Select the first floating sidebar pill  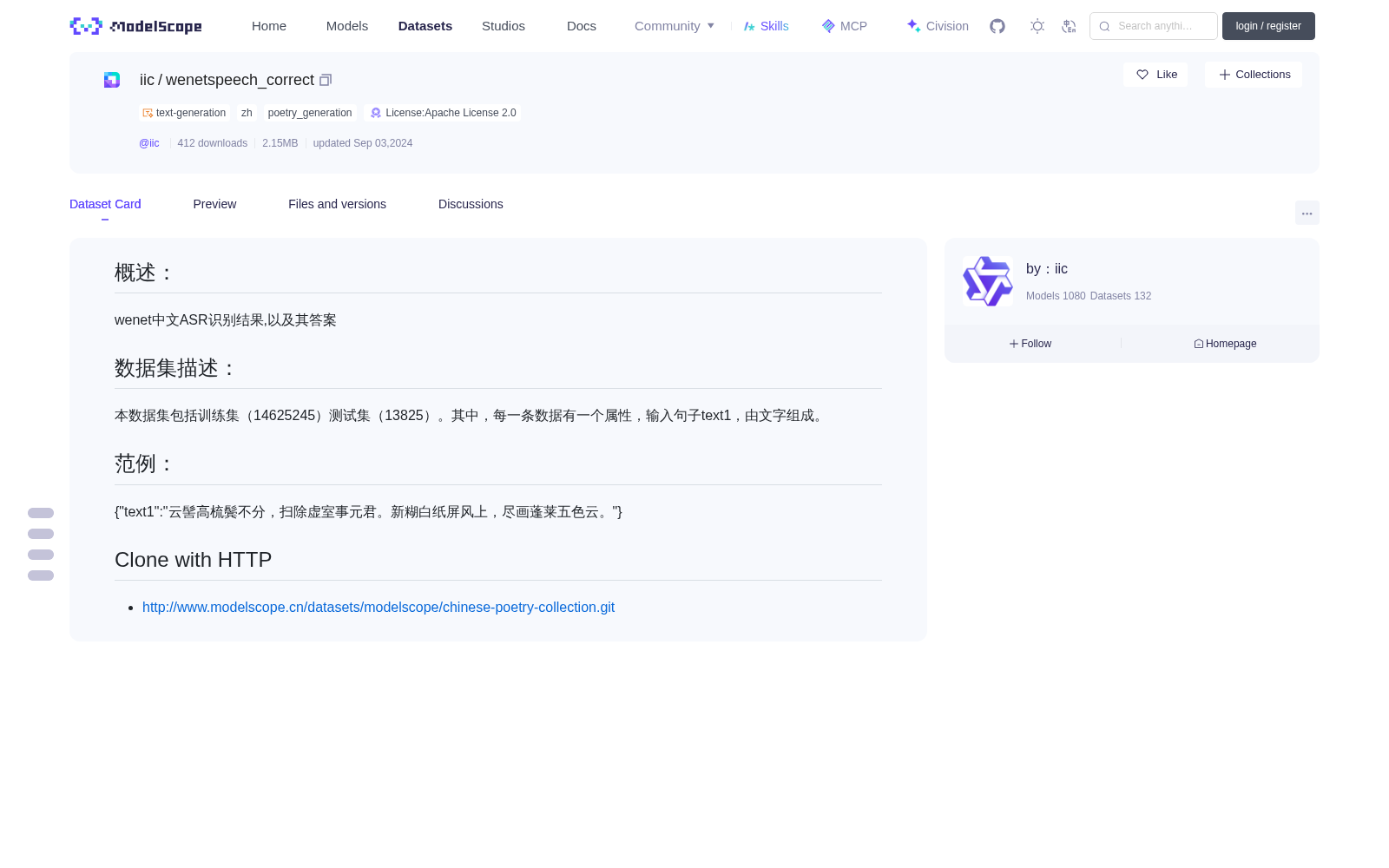pos(41,513)
